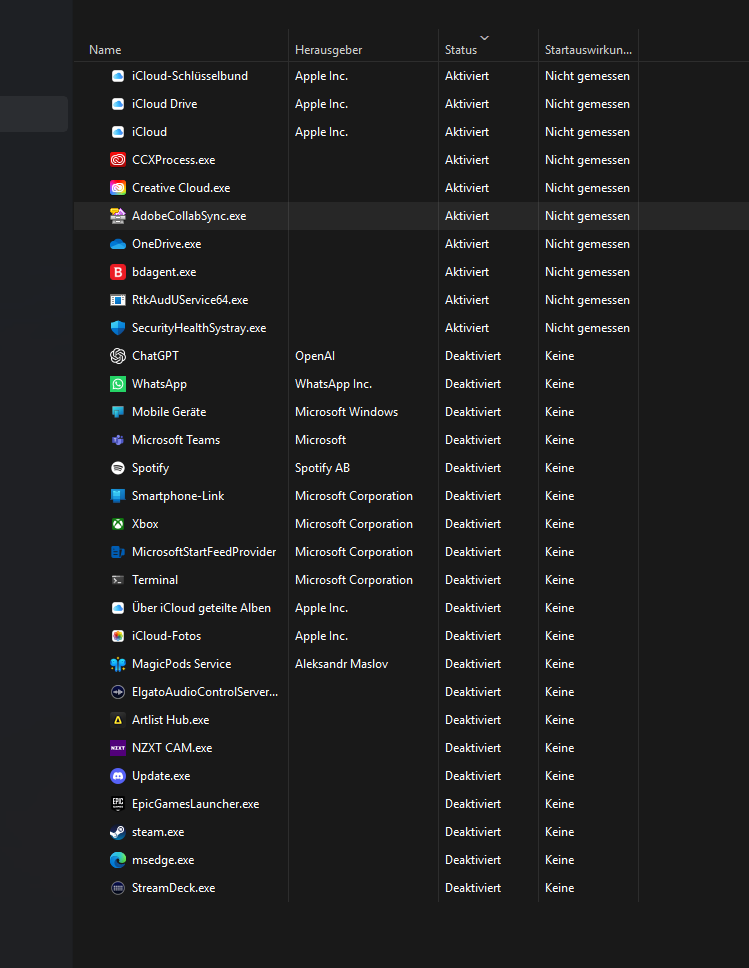
Task: Click the Spotify logo icon
Action: point(118,468)
